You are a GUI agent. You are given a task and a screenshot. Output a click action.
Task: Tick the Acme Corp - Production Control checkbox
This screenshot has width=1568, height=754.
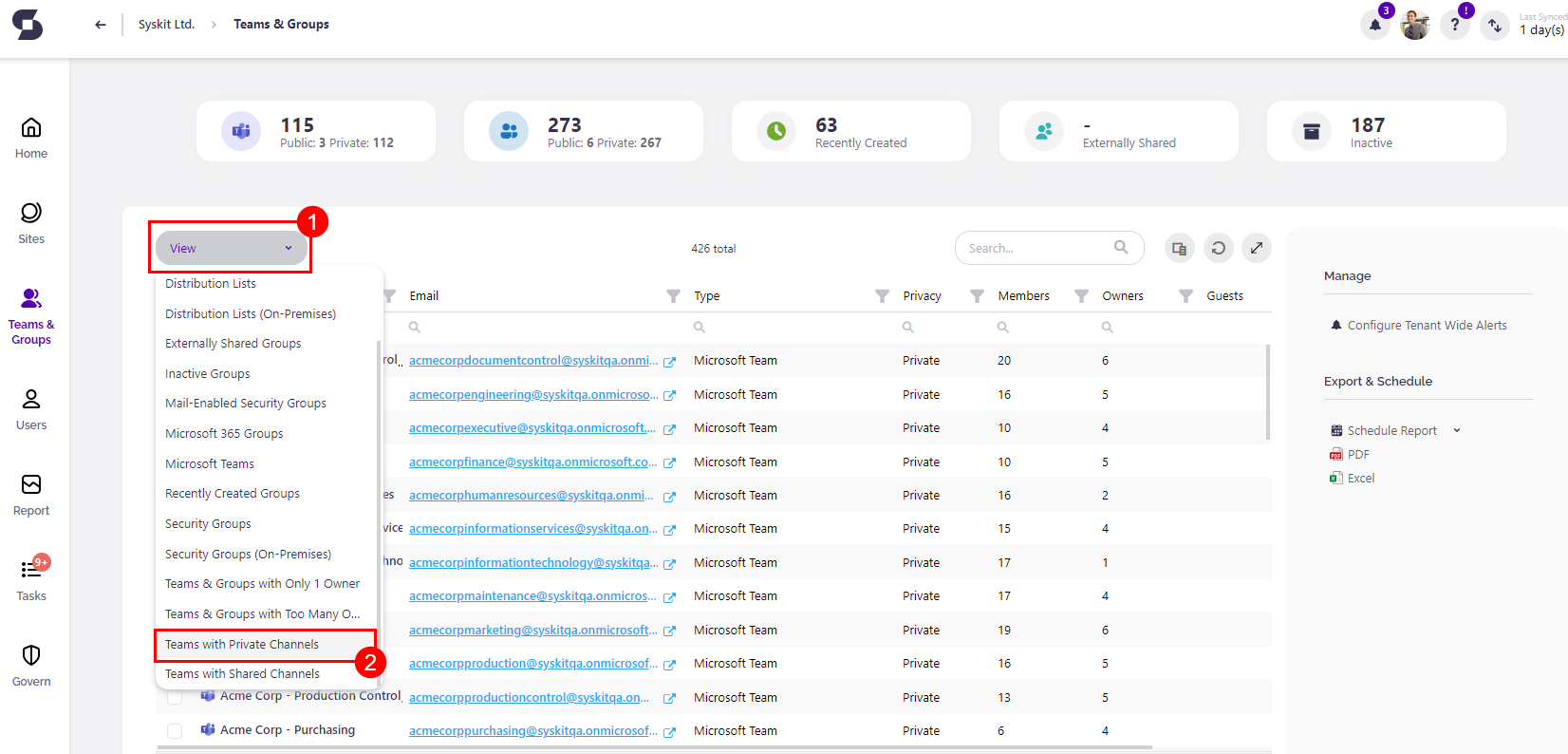point(175,698)
